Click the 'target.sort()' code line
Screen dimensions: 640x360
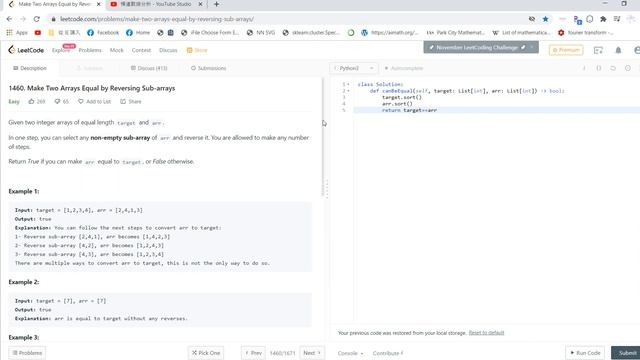pyautogui.click(x=402, y=98)
